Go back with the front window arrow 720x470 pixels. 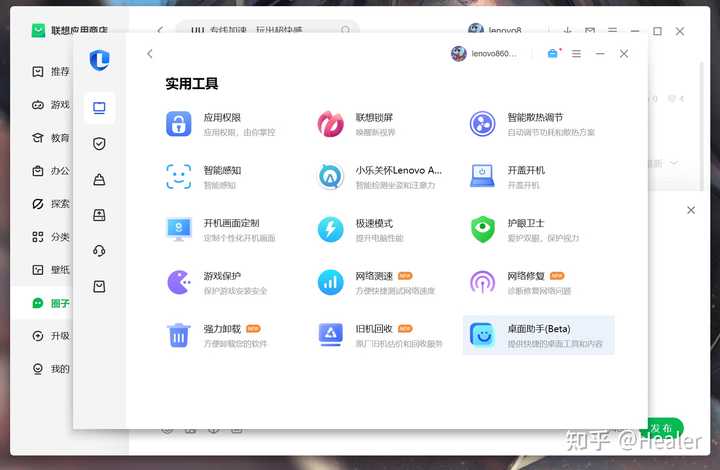pos(150,54)
